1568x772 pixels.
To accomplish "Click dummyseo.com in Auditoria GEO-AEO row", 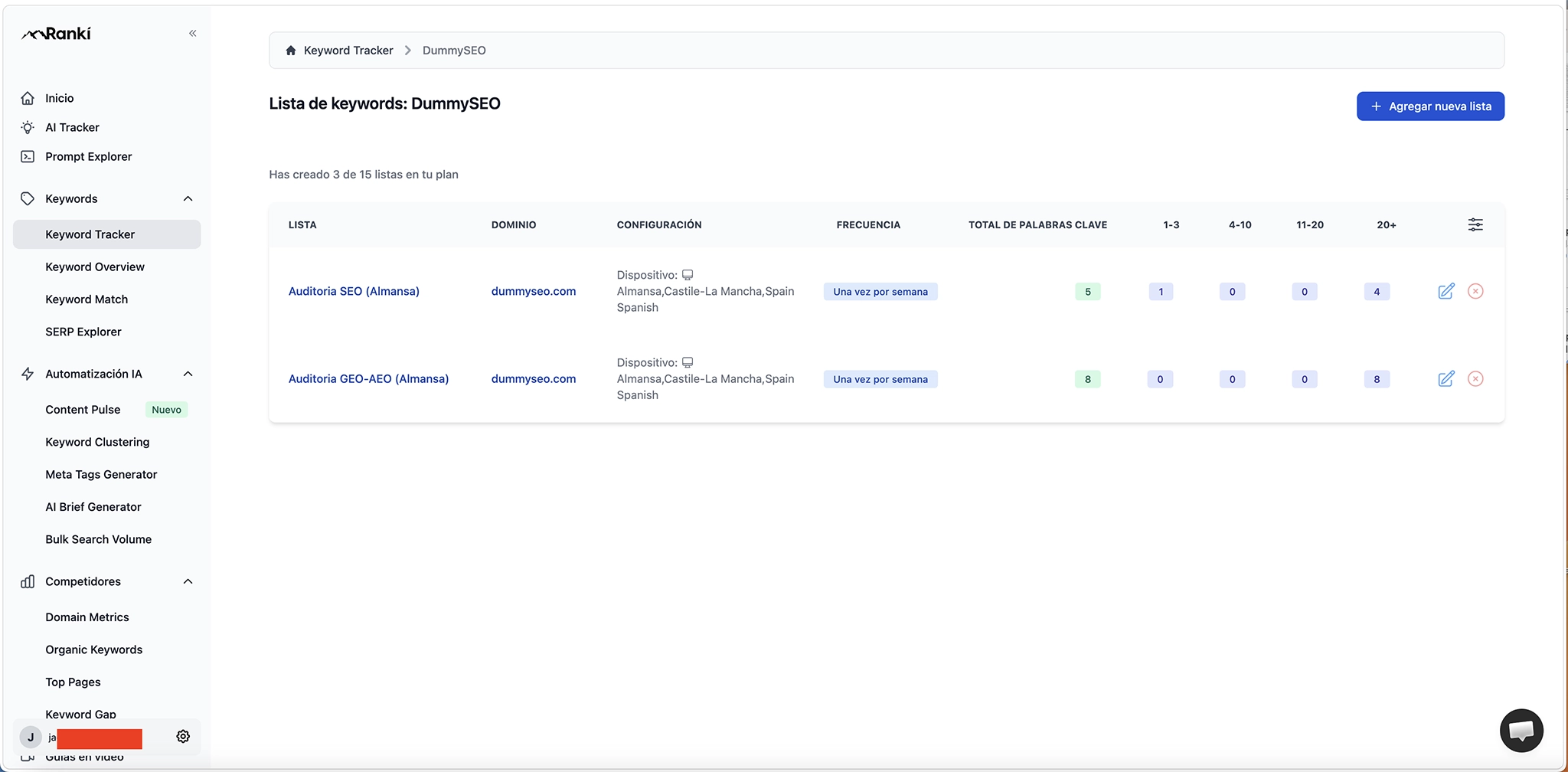I will pos(534,378).
